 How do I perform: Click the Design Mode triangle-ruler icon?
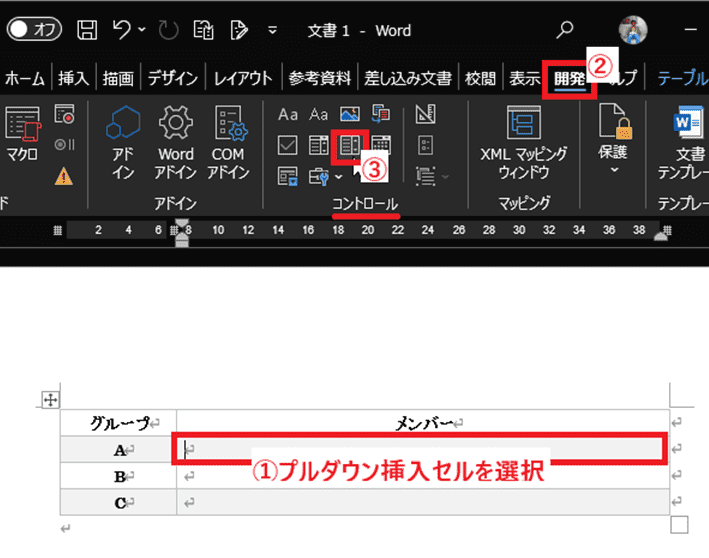(424, 113)
